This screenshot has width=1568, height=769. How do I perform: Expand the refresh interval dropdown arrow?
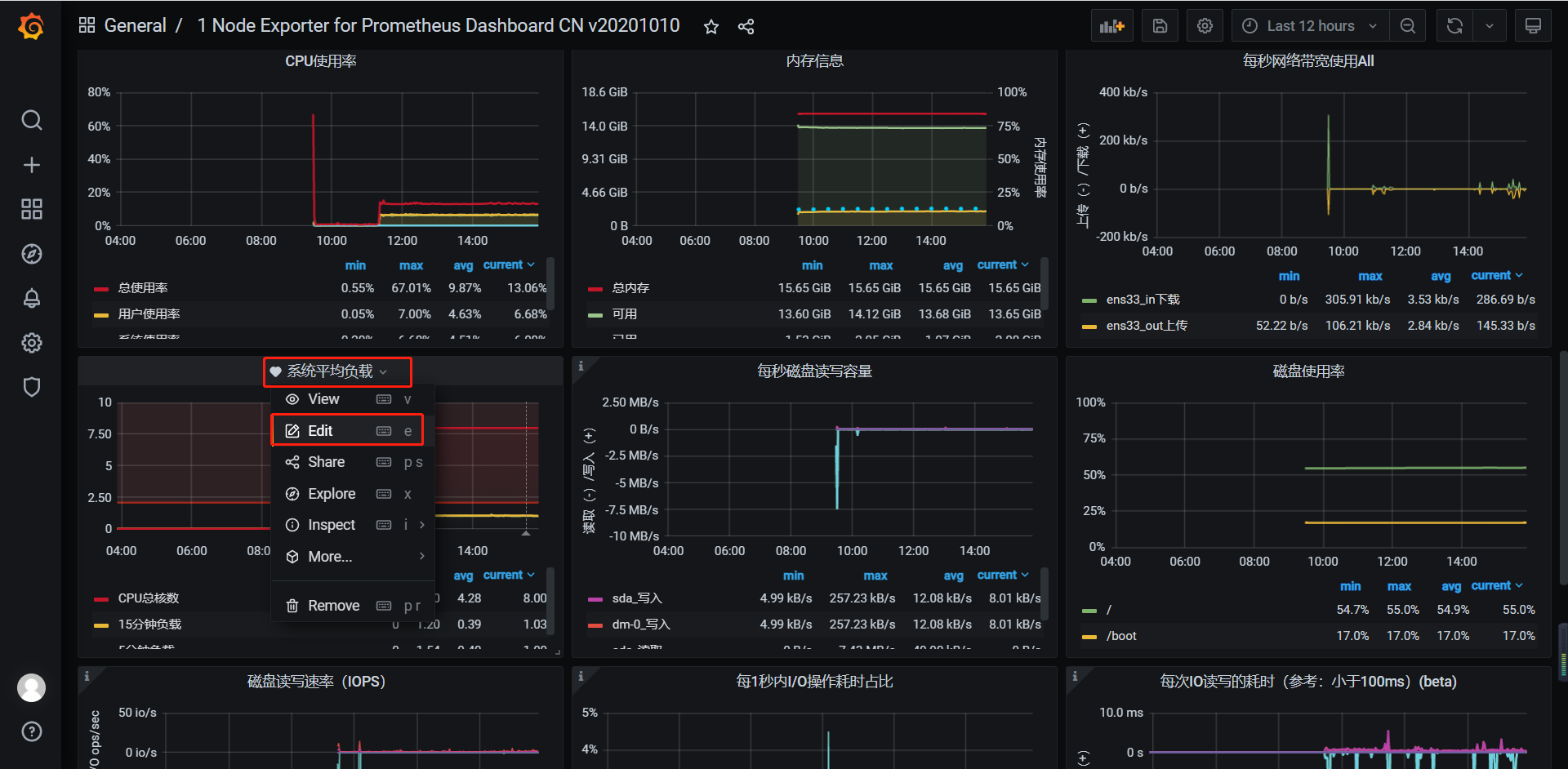coord(1490,26)
